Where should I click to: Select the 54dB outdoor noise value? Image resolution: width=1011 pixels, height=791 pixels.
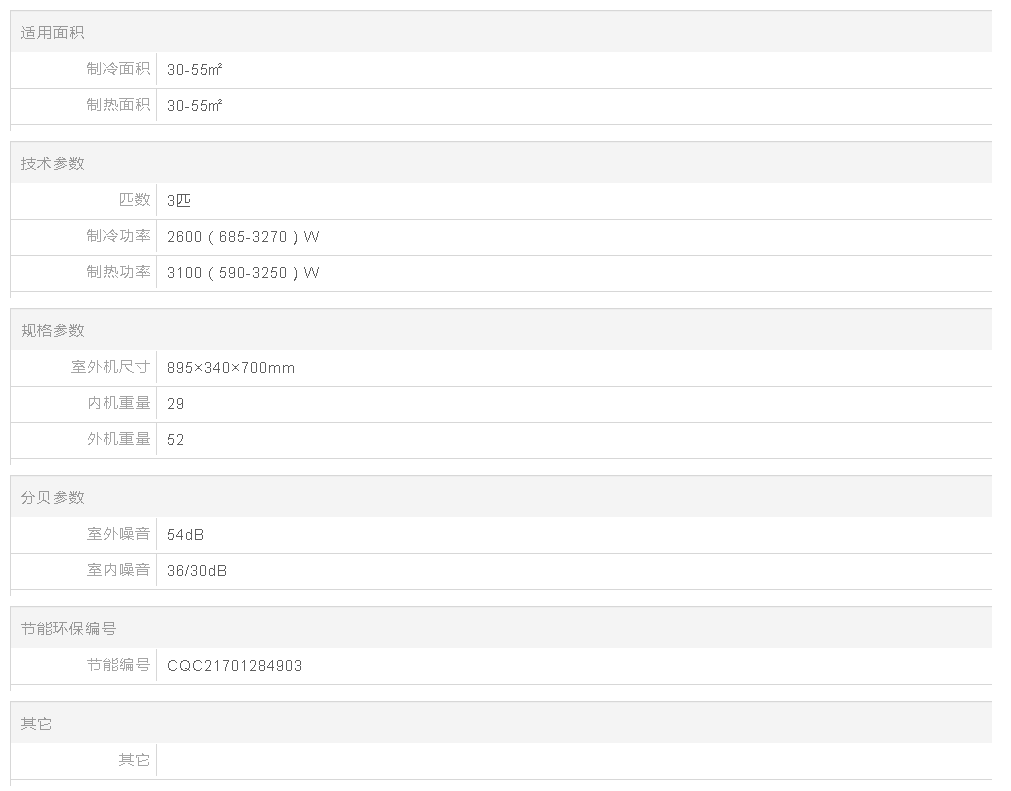click(x=186, y=534)
